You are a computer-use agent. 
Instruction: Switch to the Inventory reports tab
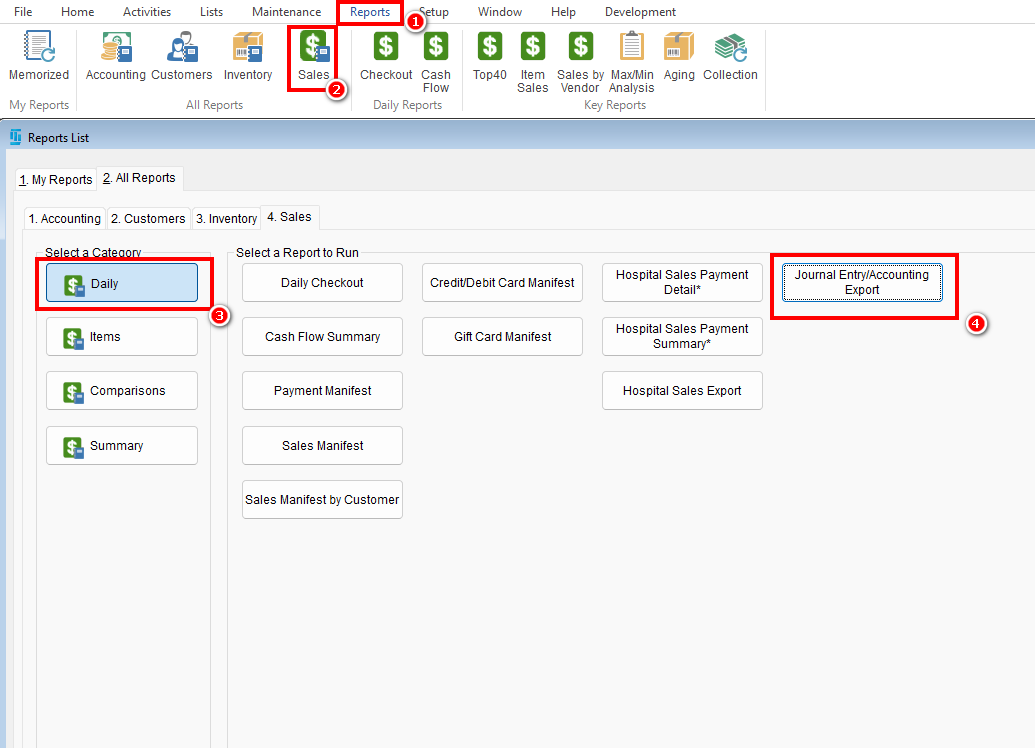[x=226, y=219]
